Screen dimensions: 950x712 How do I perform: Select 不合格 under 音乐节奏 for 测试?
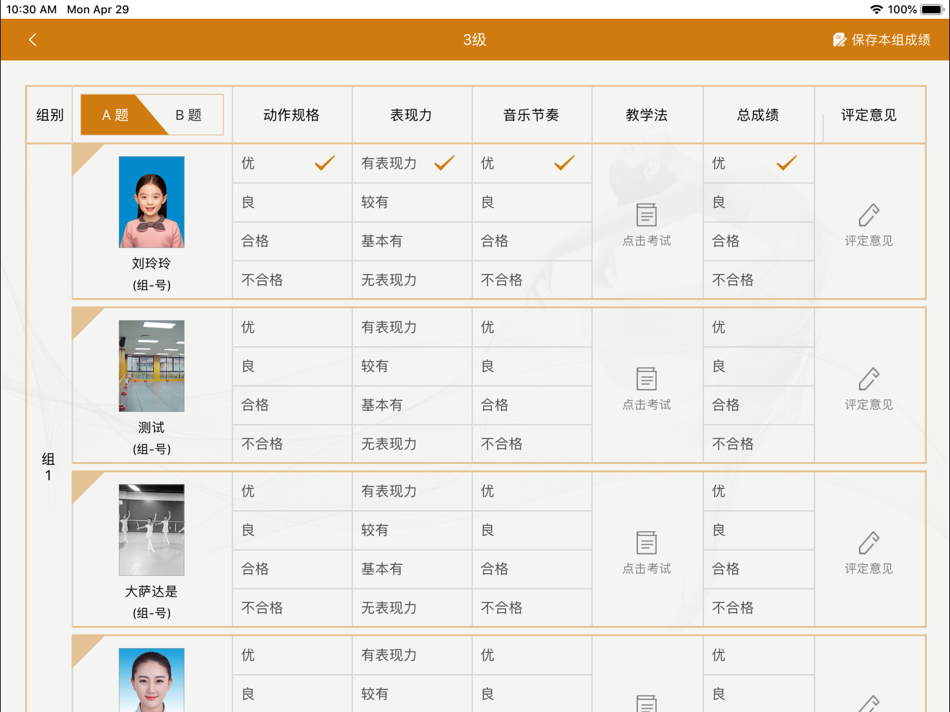[x=532, y=444]
